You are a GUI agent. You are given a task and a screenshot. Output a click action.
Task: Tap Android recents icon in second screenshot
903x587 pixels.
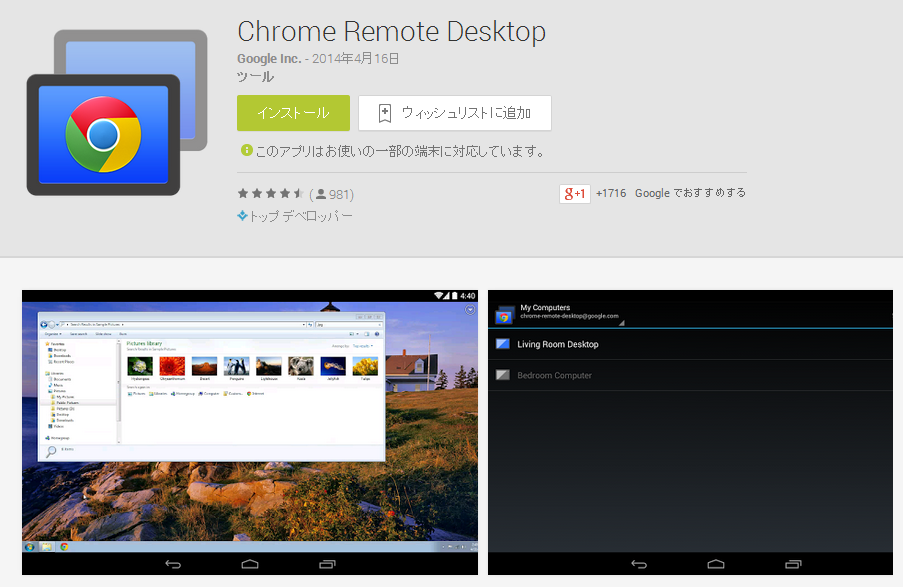click(x=793, y=564)
